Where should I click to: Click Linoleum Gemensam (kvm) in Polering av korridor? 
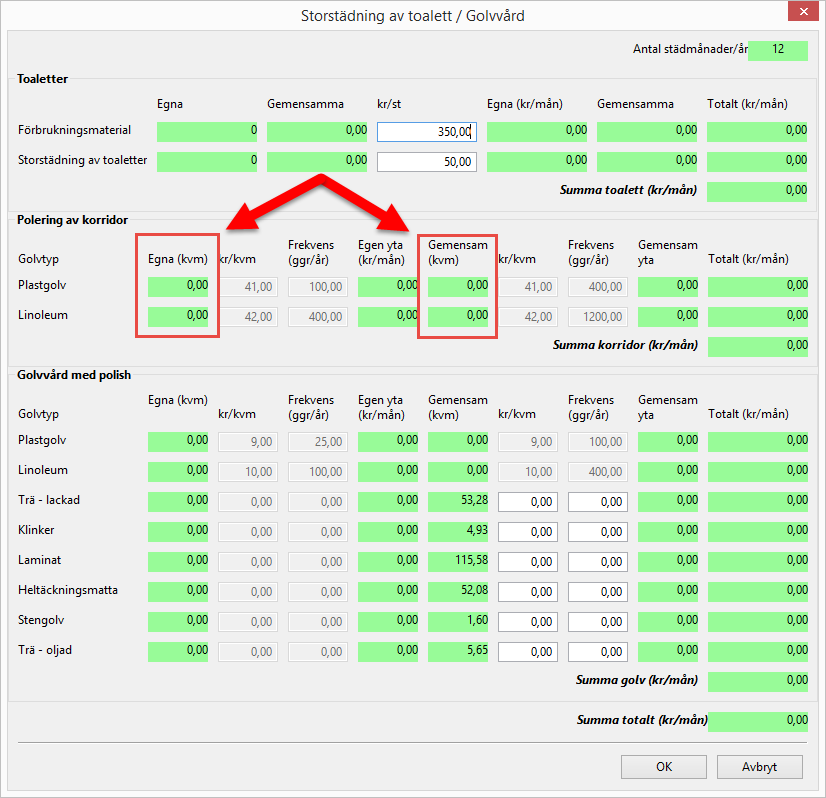click(x=458, y=316)
